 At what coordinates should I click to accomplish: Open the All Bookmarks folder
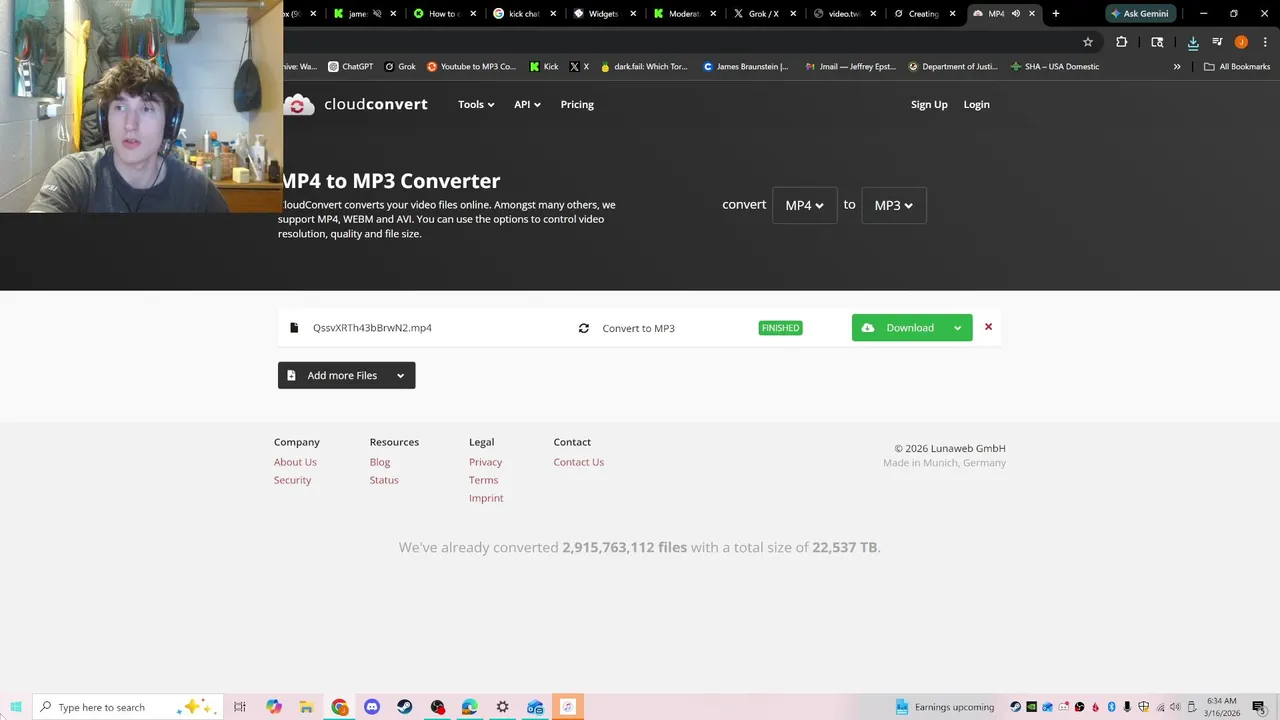[1237, 67]
